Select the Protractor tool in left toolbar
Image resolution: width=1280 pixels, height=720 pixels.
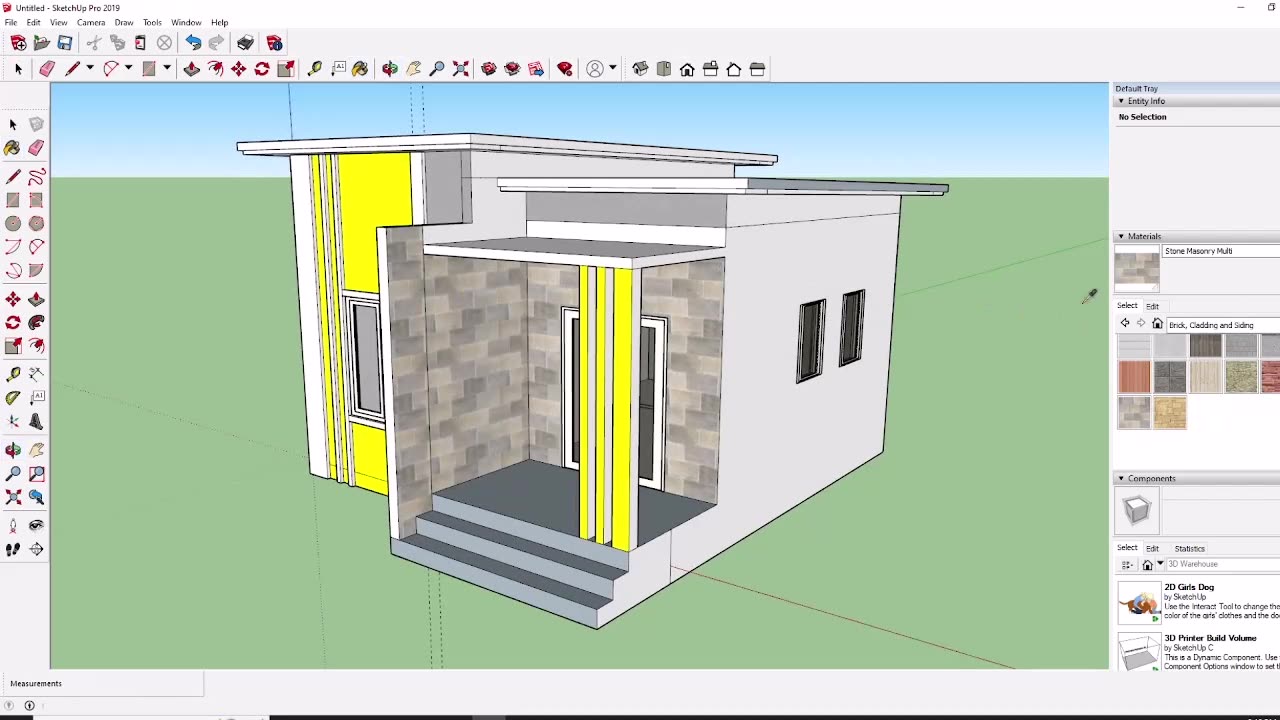pyautogui.click(x=13, y=397)
